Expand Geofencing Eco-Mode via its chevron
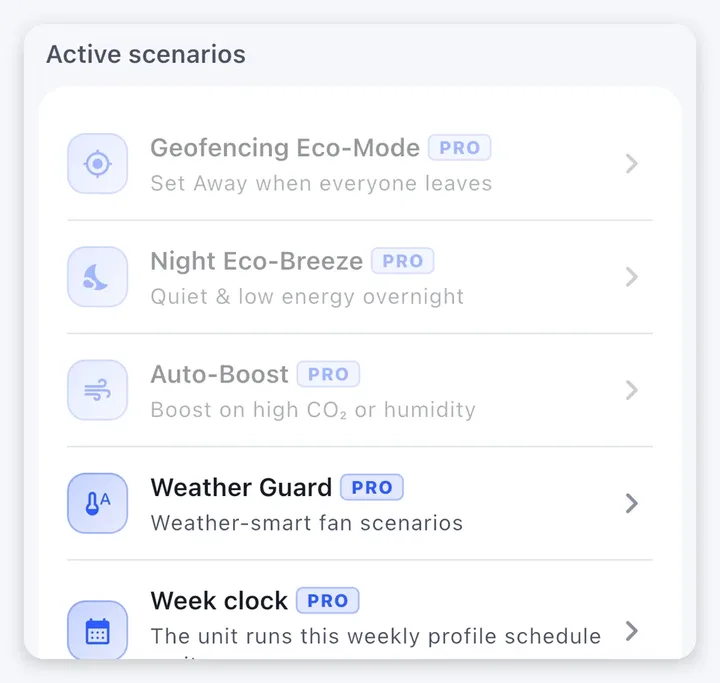 [x=632, y=164]
